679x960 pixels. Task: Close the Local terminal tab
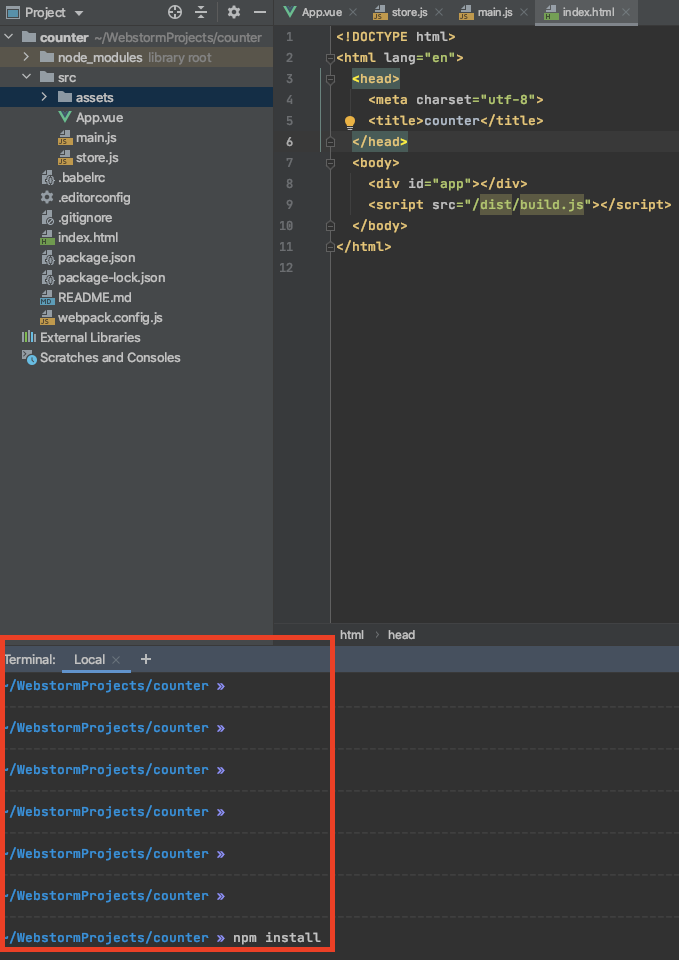coord(116,659)
